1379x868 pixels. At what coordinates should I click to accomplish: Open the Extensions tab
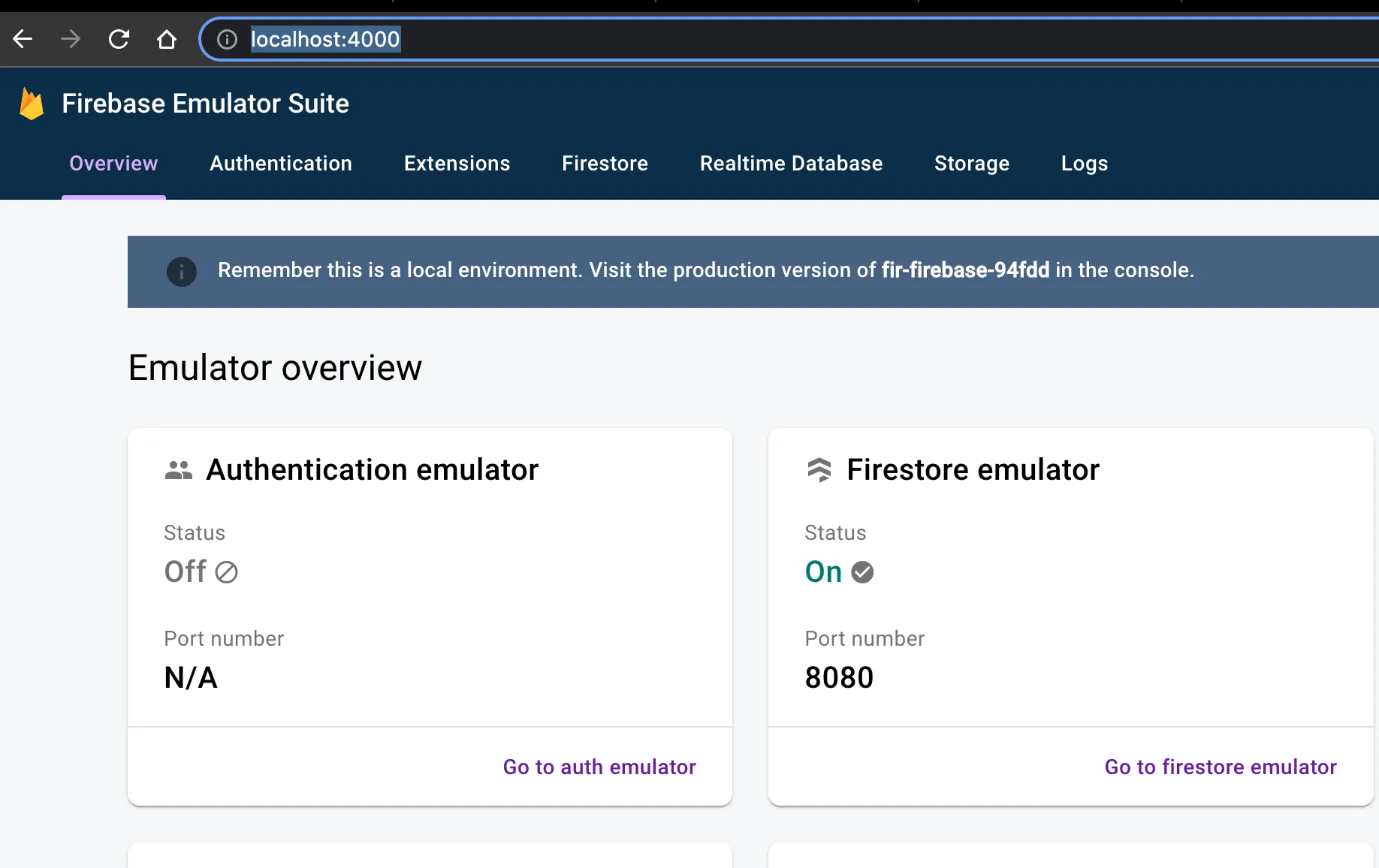(457, 164)
